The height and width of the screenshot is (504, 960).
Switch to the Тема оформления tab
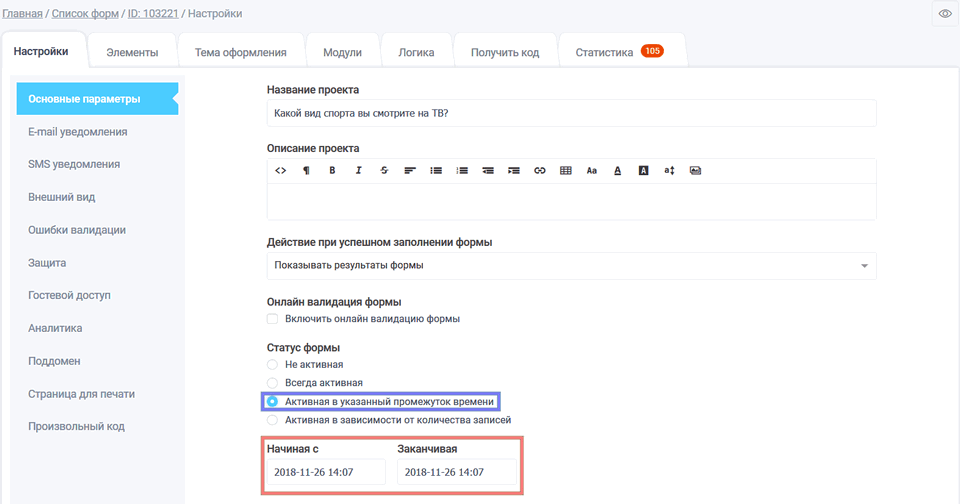(x=241, y=52)
